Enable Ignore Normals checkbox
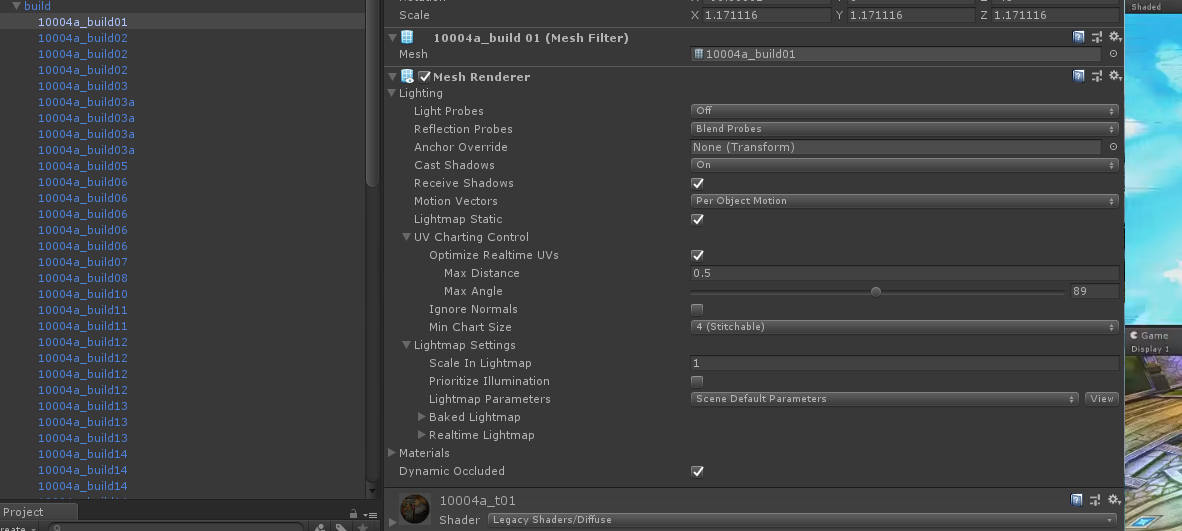The width and height of the screenshot is (1182, 531). coord(697,309)
